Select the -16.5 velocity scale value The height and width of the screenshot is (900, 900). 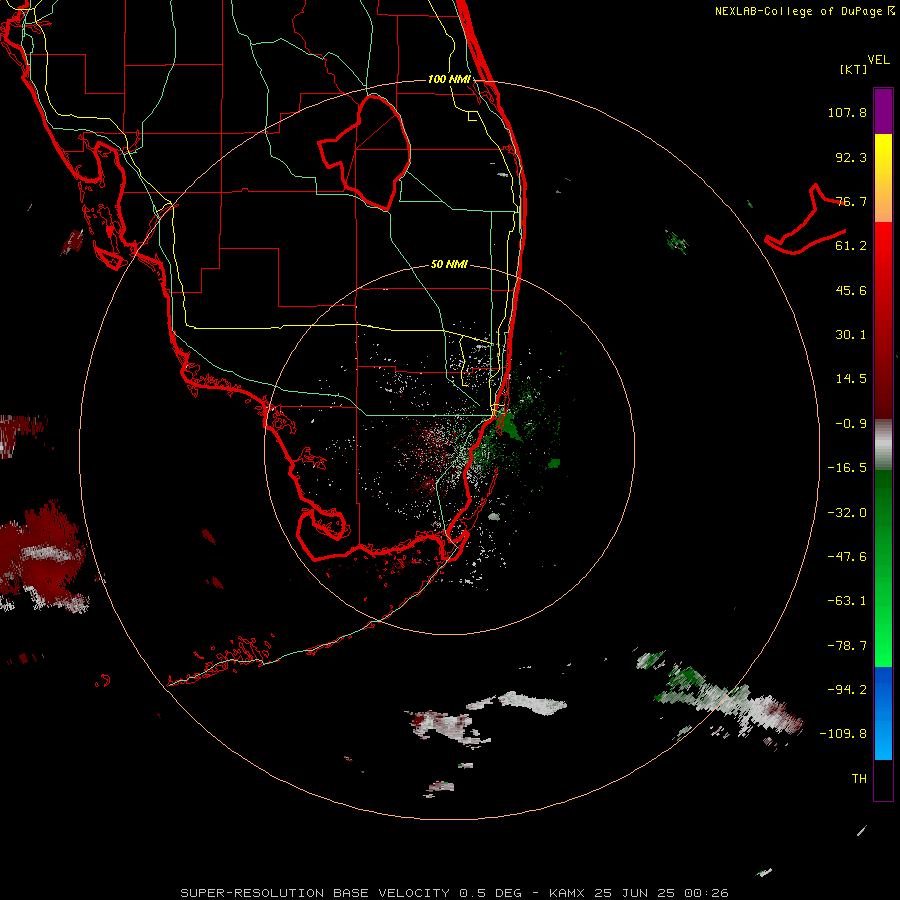click(x=847, y=468)
